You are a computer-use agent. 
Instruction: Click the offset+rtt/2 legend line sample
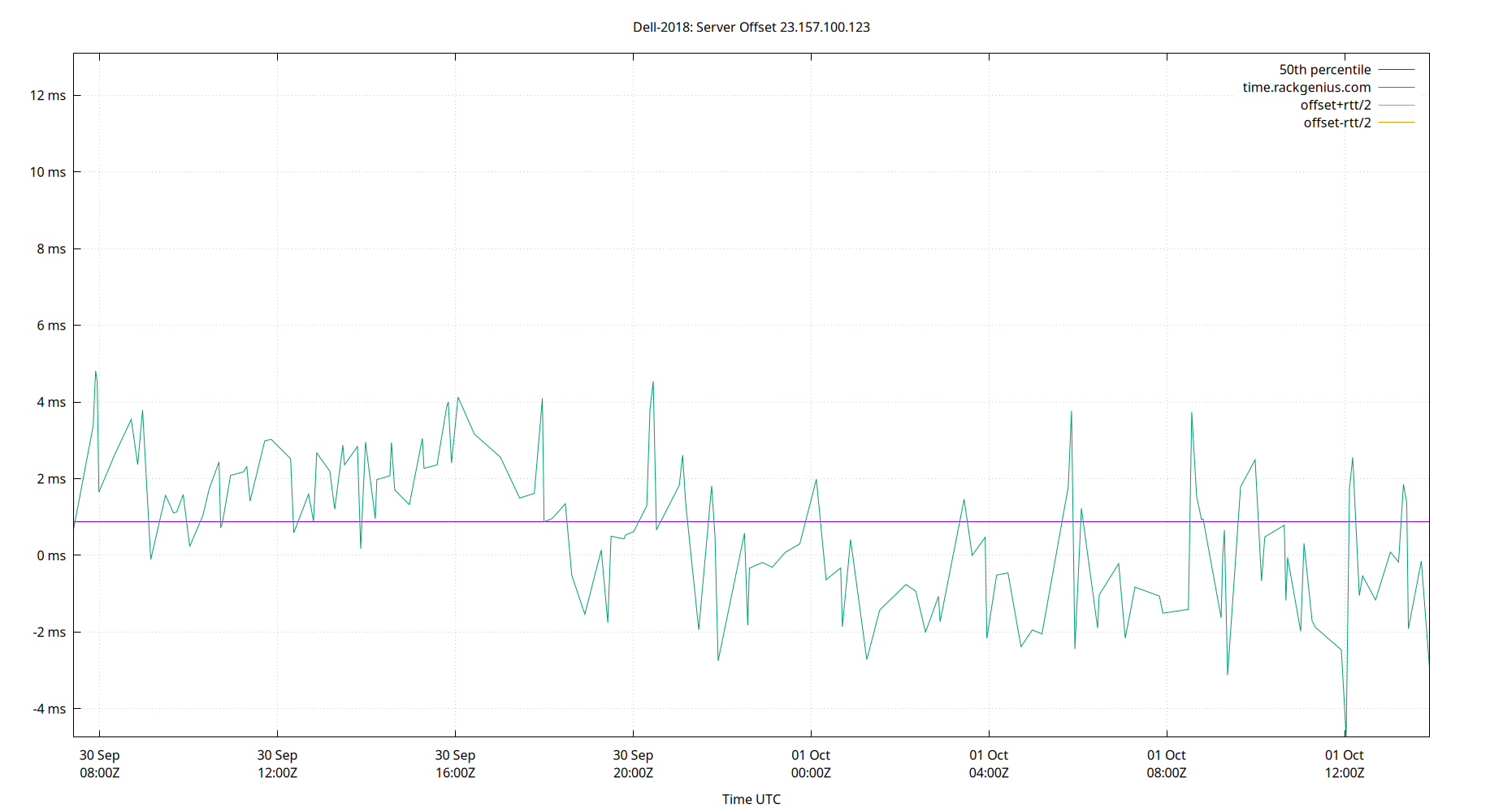click(1397, 106)
